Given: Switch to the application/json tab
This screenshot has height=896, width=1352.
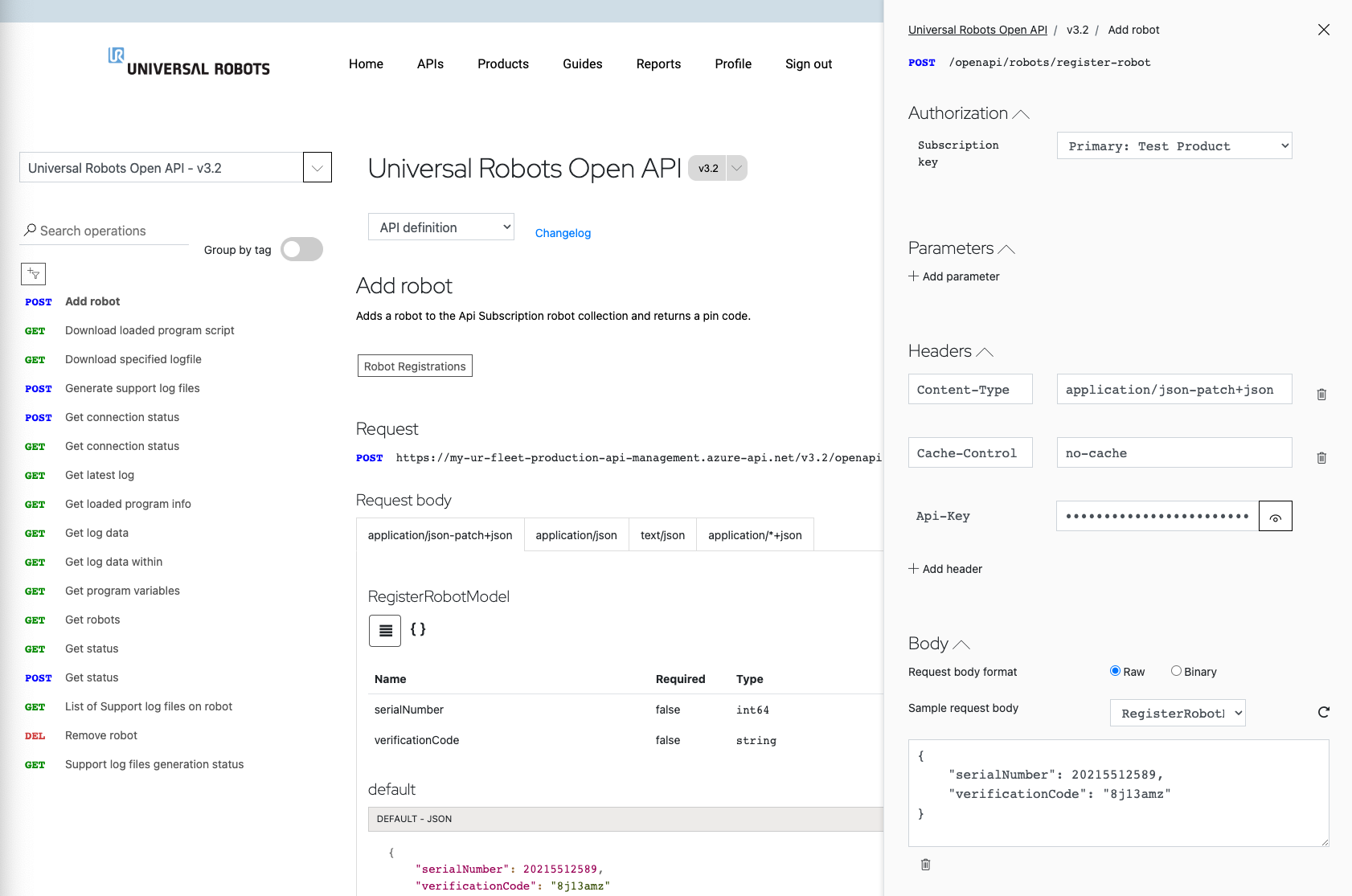Looking at the screenshot, I should [x=576, y=534].
